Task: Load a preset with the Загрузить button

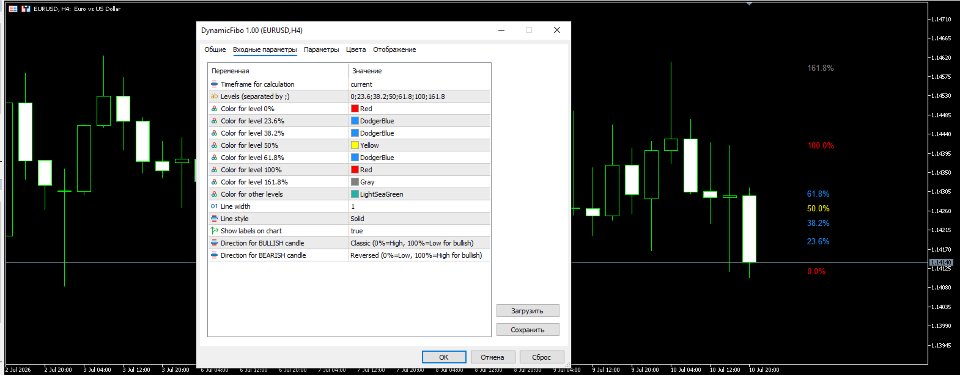Action: tap(527, 311)
